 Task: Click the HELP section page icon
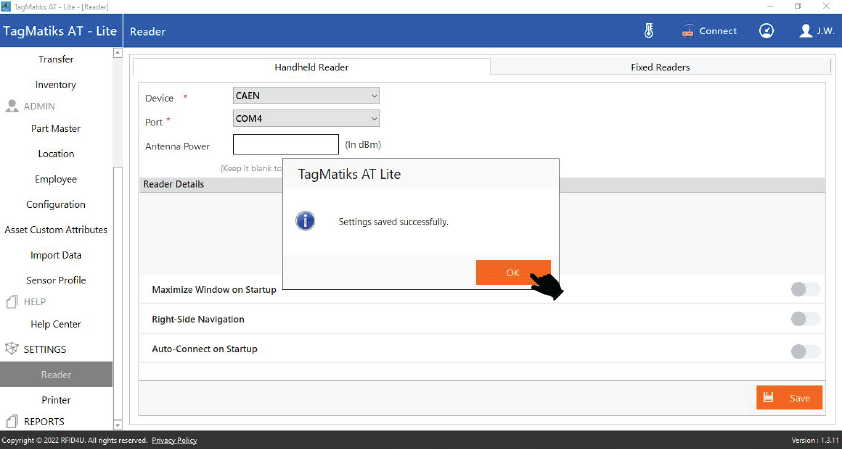point(13,301)
